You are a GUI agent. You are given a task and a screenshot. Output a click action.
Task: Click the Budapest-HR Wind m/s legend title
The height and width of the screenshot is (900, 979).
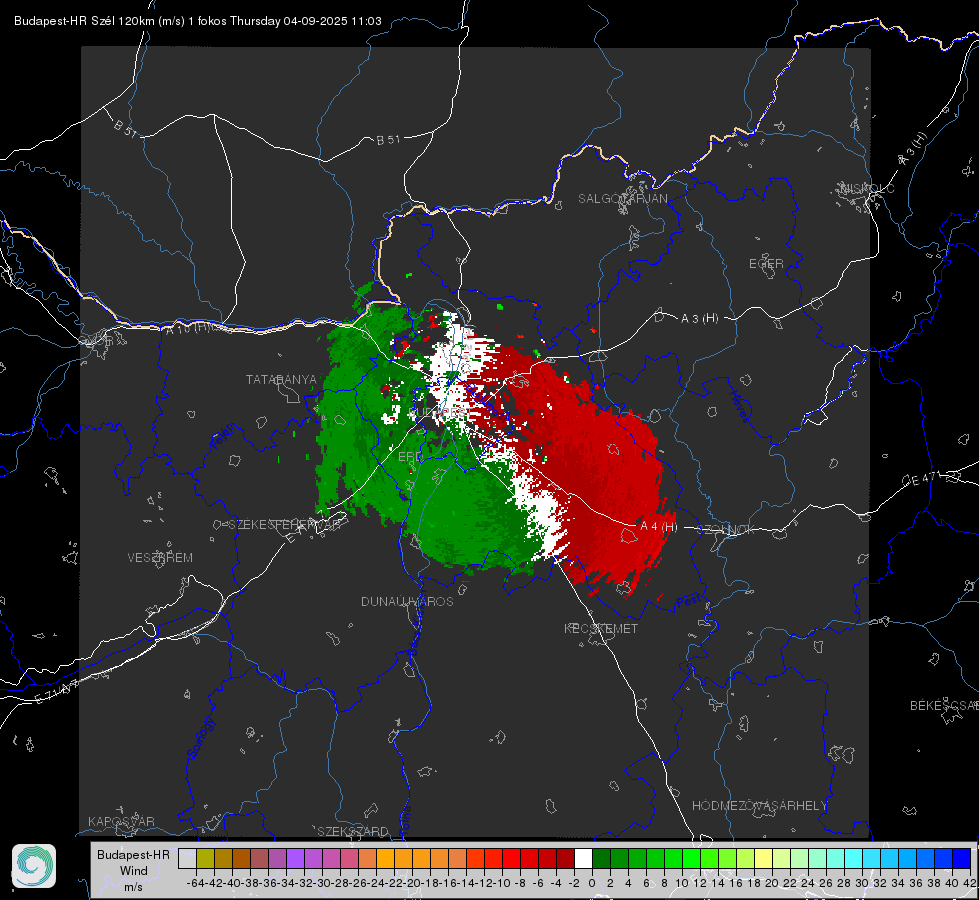[x=133, y=870]
